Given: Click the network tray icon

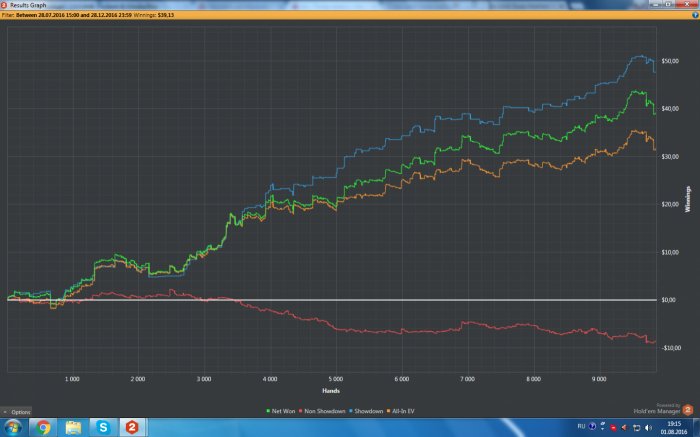Looking at the screenshot, I should tap(637, 428).
